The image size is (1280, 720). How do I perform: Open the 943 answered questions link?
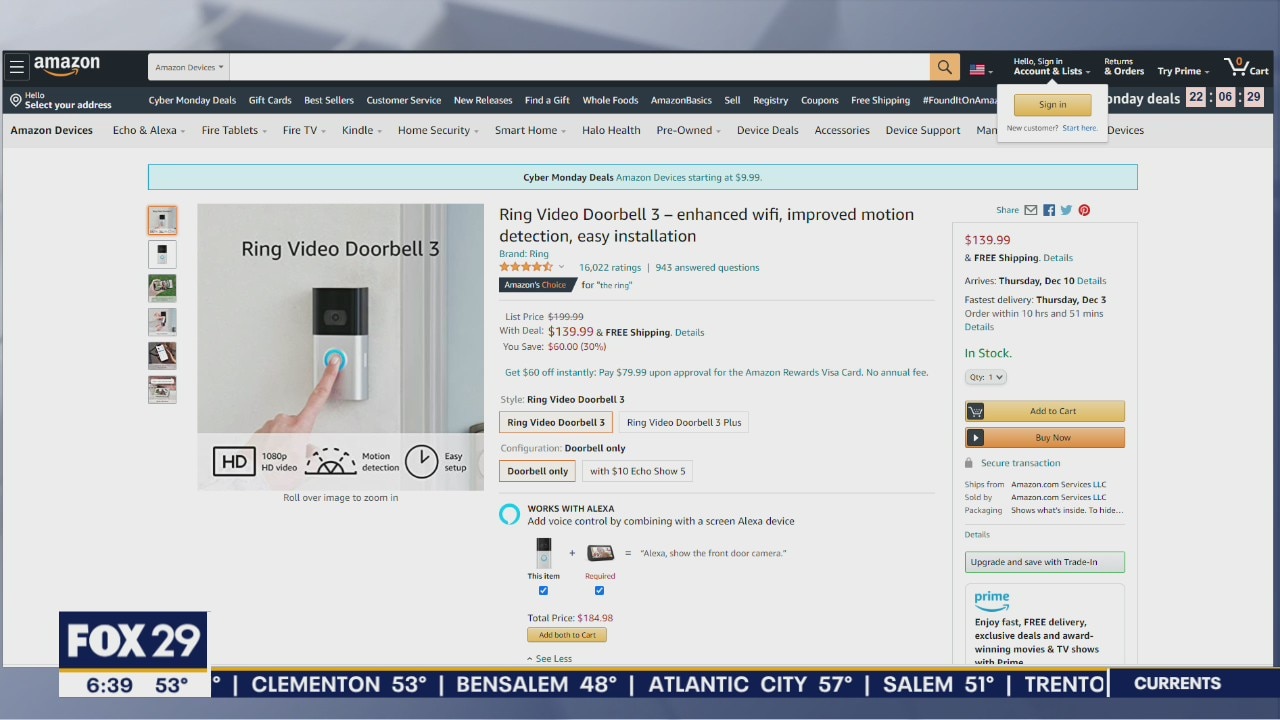(x=707, y=268)
